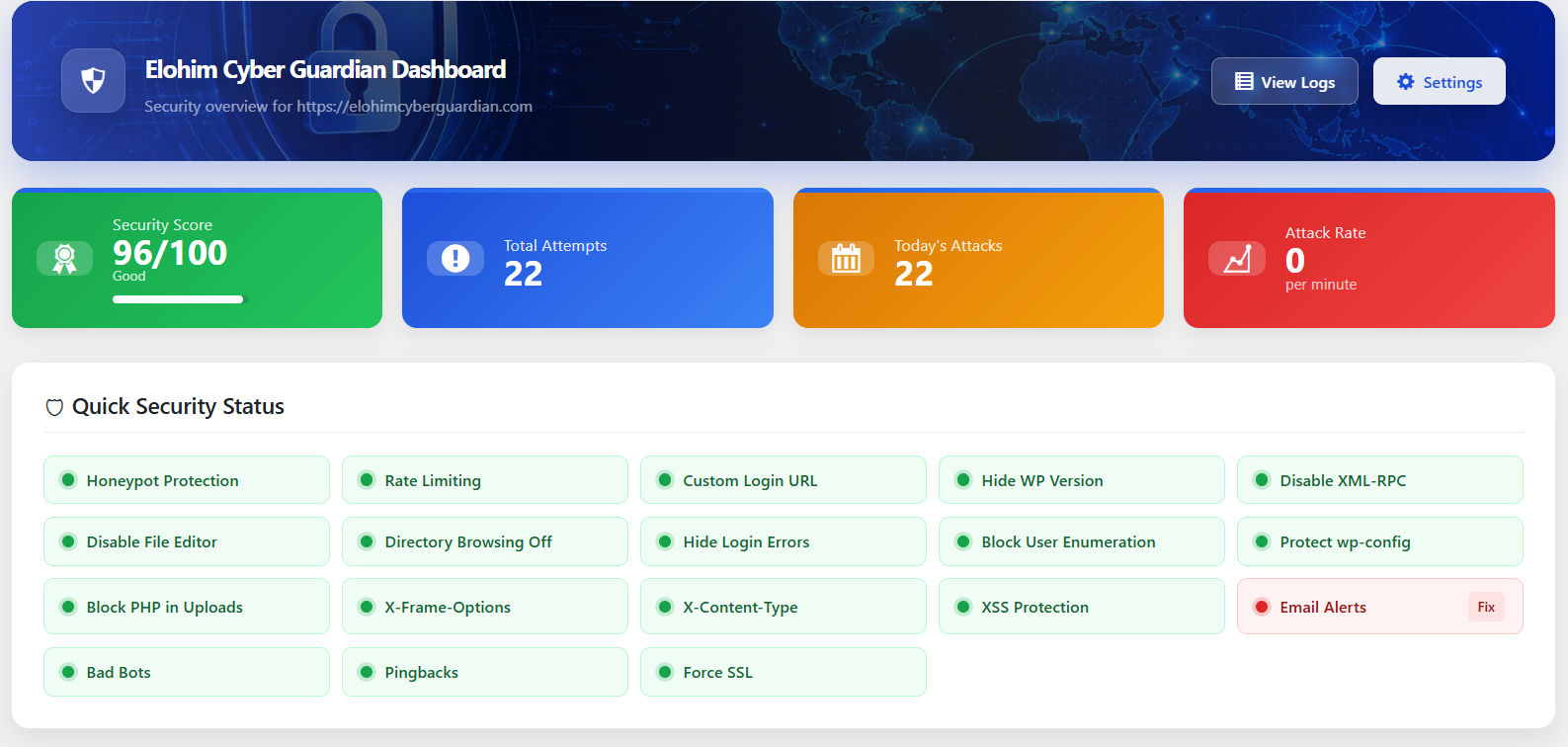1568x747 pixels.
Task: Click the award ribbon Security Score icon
Action: coord(64,259)
